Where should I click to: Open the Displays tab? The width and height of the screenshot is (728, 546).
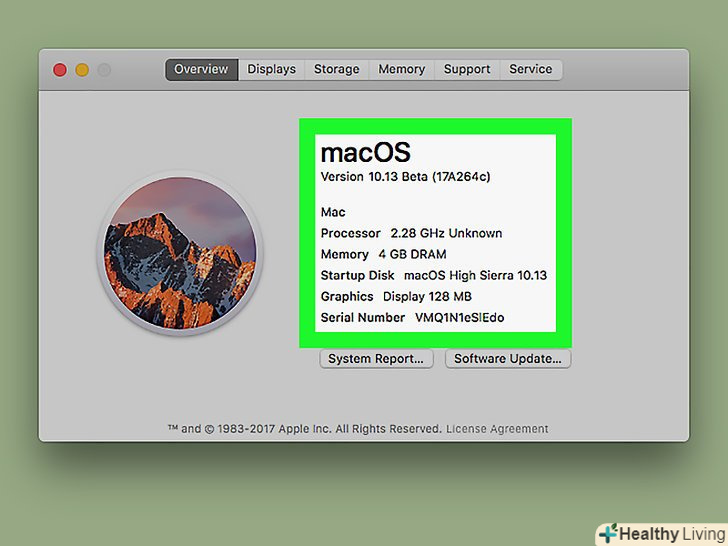click(272, 69)
